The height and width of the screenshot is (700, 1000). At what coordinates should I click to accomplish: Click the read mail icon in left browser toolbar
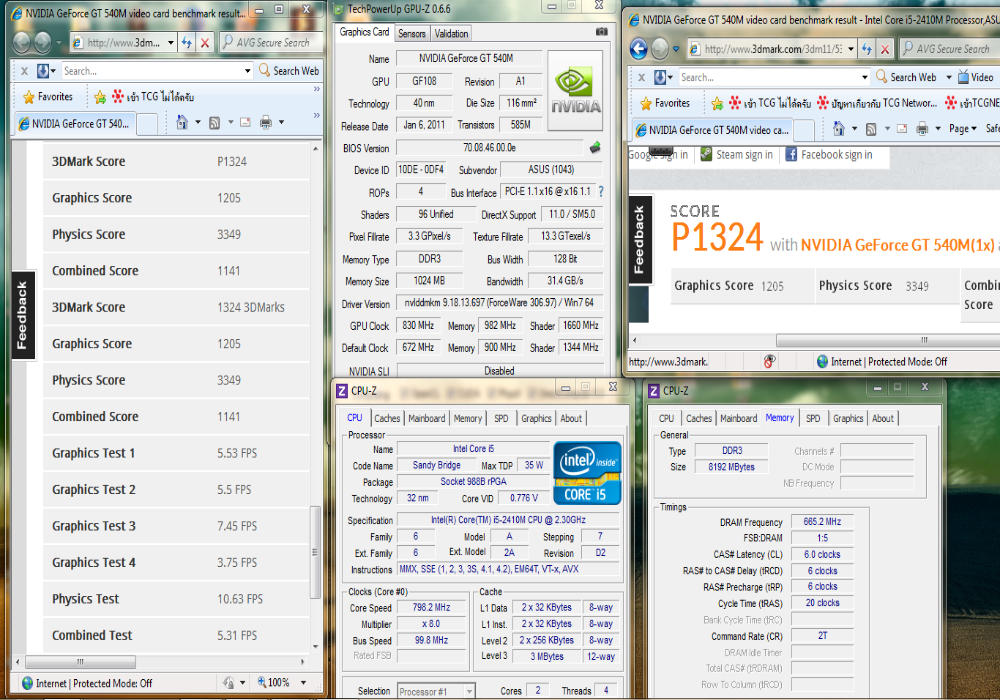coord(245,122)
